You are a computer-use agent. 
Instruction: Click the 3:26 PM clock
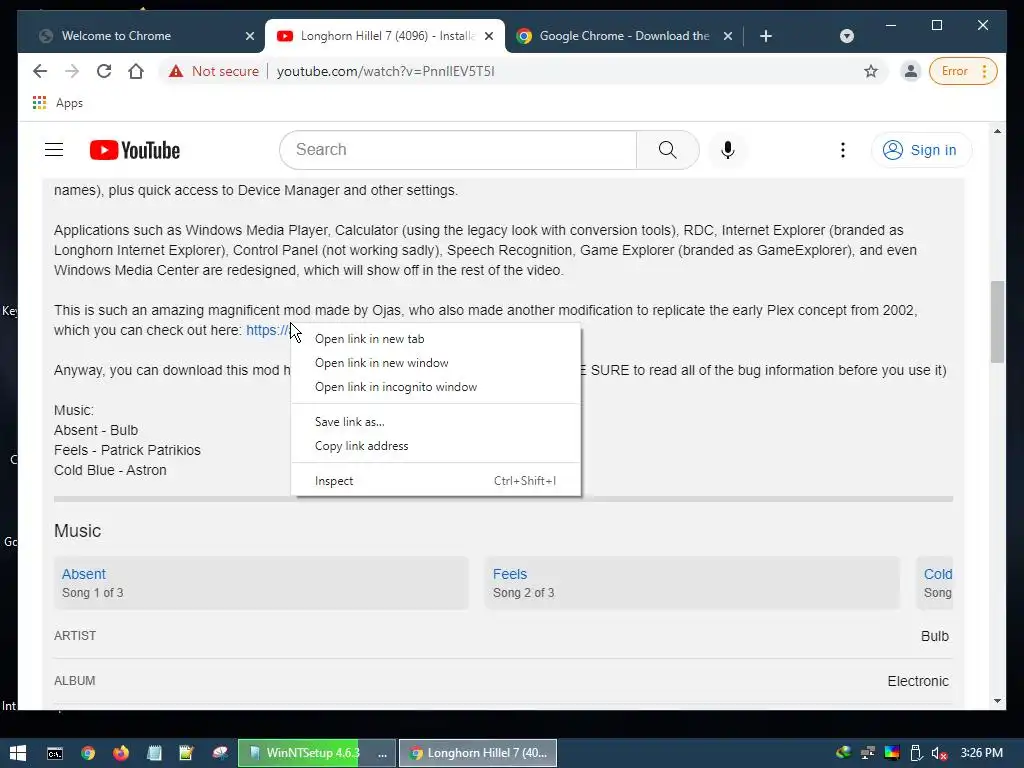click(981, 753)
